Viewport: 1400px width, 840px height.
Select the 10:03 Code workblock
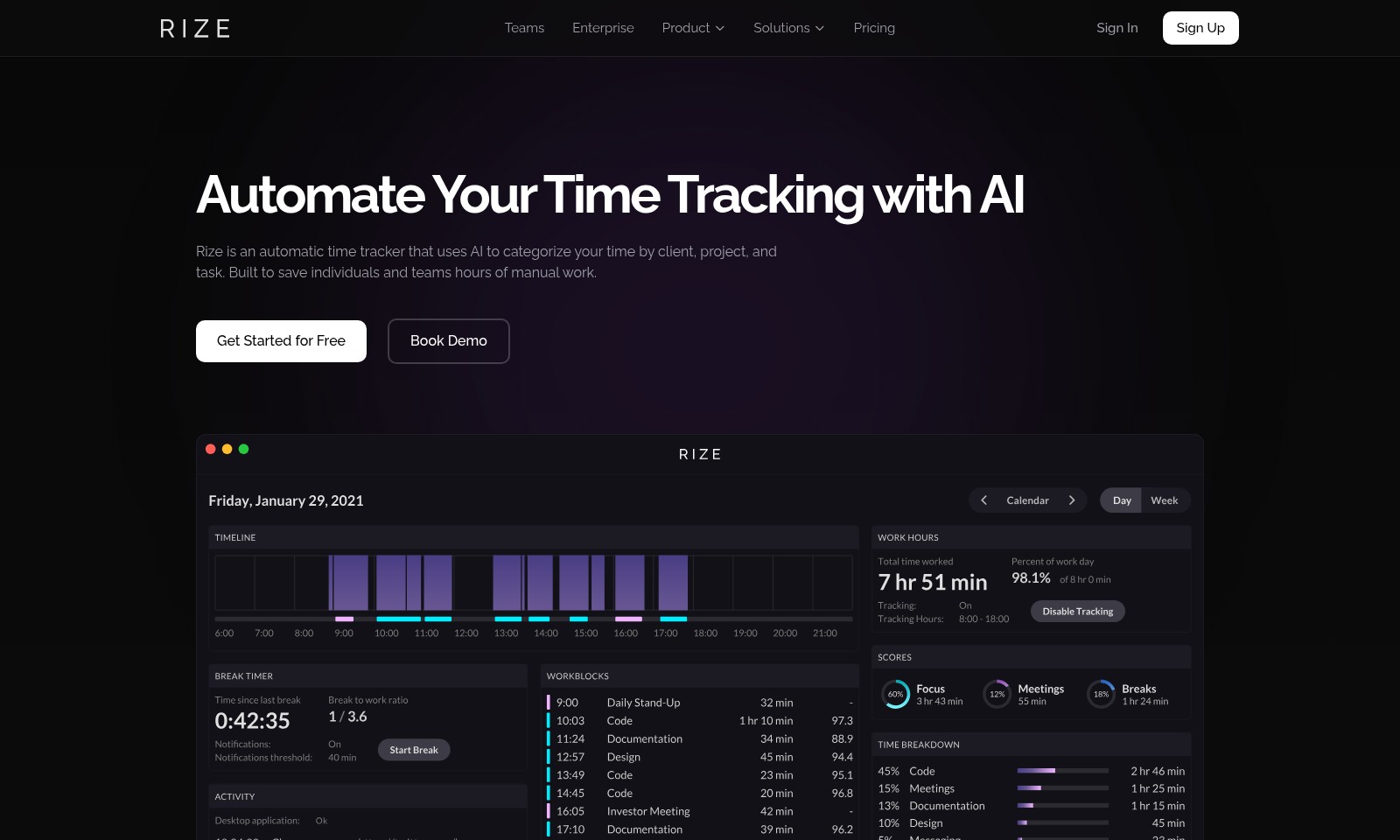point(700,721)
